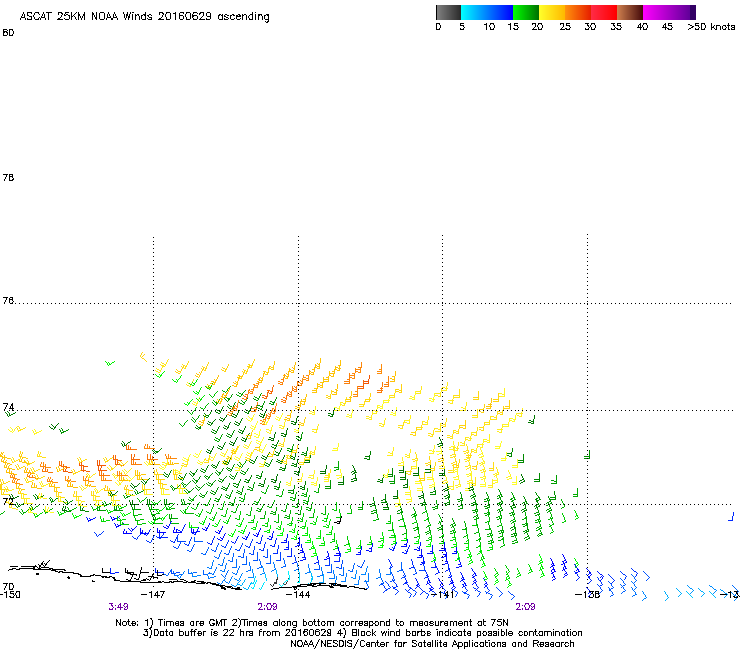This screenshot has width=740, height=650.
Task: Click the 72 latitude axis label
Action: click(x=8, y=501)
